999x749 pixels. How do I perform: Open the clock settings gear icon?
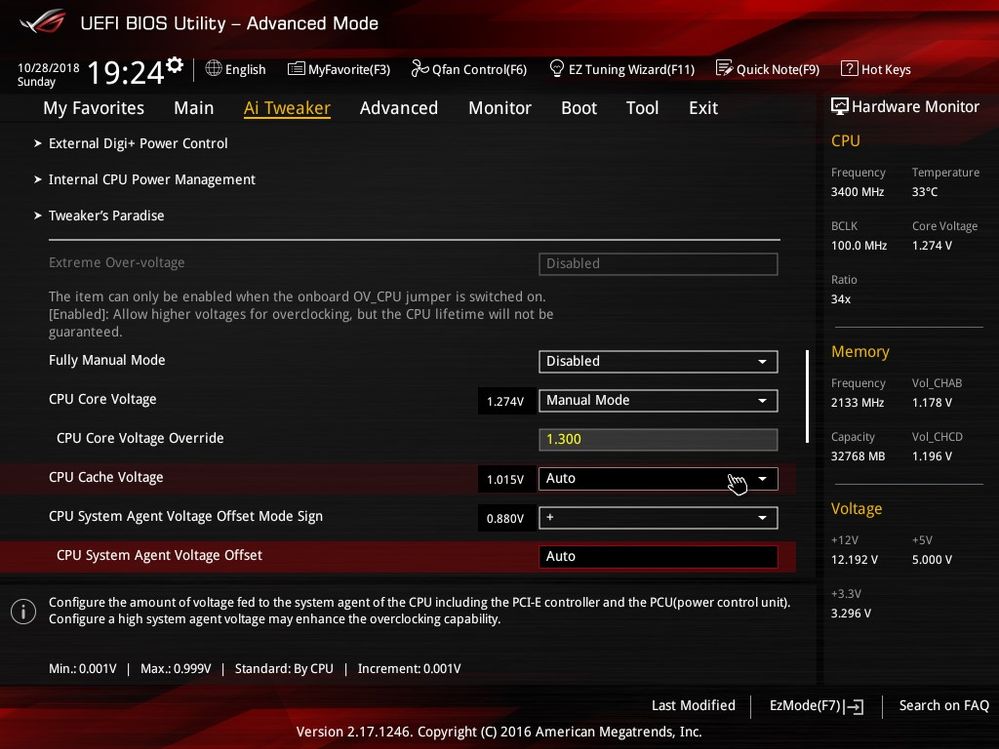coord(175,65)
